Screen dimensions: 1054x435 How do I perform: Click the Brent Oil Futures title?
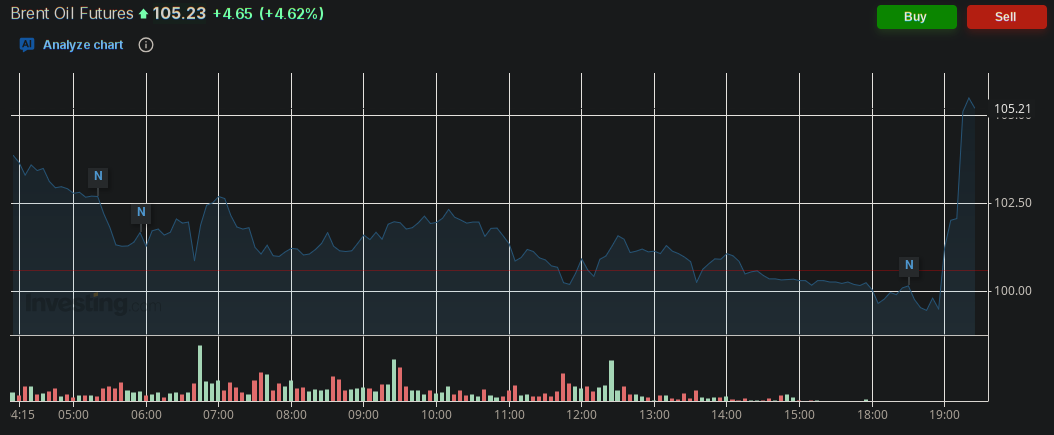click(71, 14)
